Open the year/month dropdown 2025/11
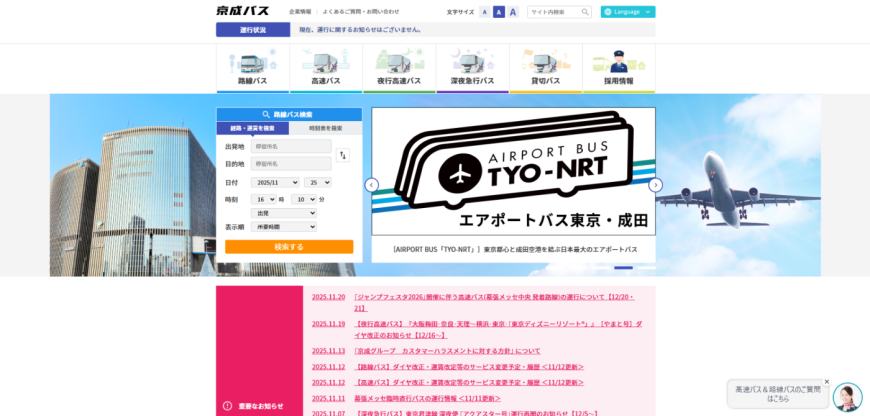 coord(275,182)
